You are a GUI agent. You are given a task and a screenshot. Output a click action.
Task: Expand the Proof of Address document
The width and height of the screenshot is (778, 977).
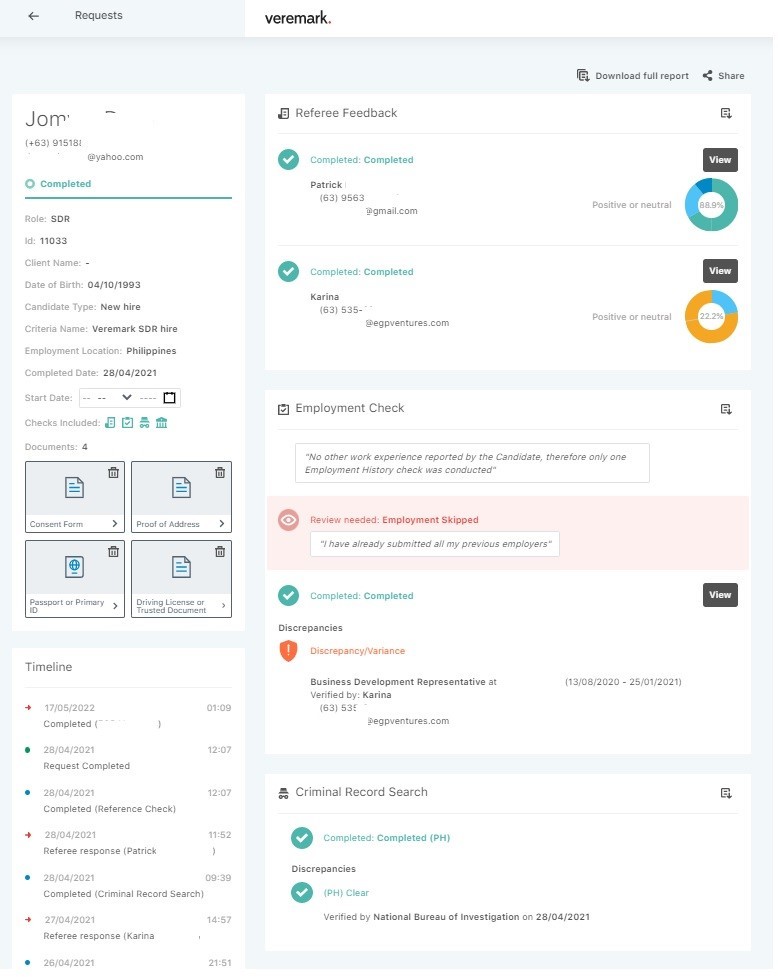tap(220, 524)
